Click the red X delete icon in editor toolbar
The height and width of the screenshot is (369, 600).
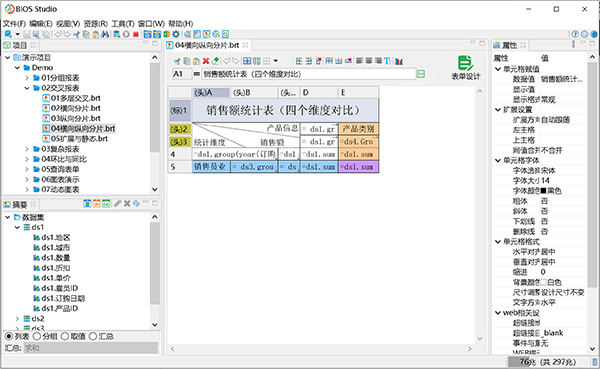206,61
